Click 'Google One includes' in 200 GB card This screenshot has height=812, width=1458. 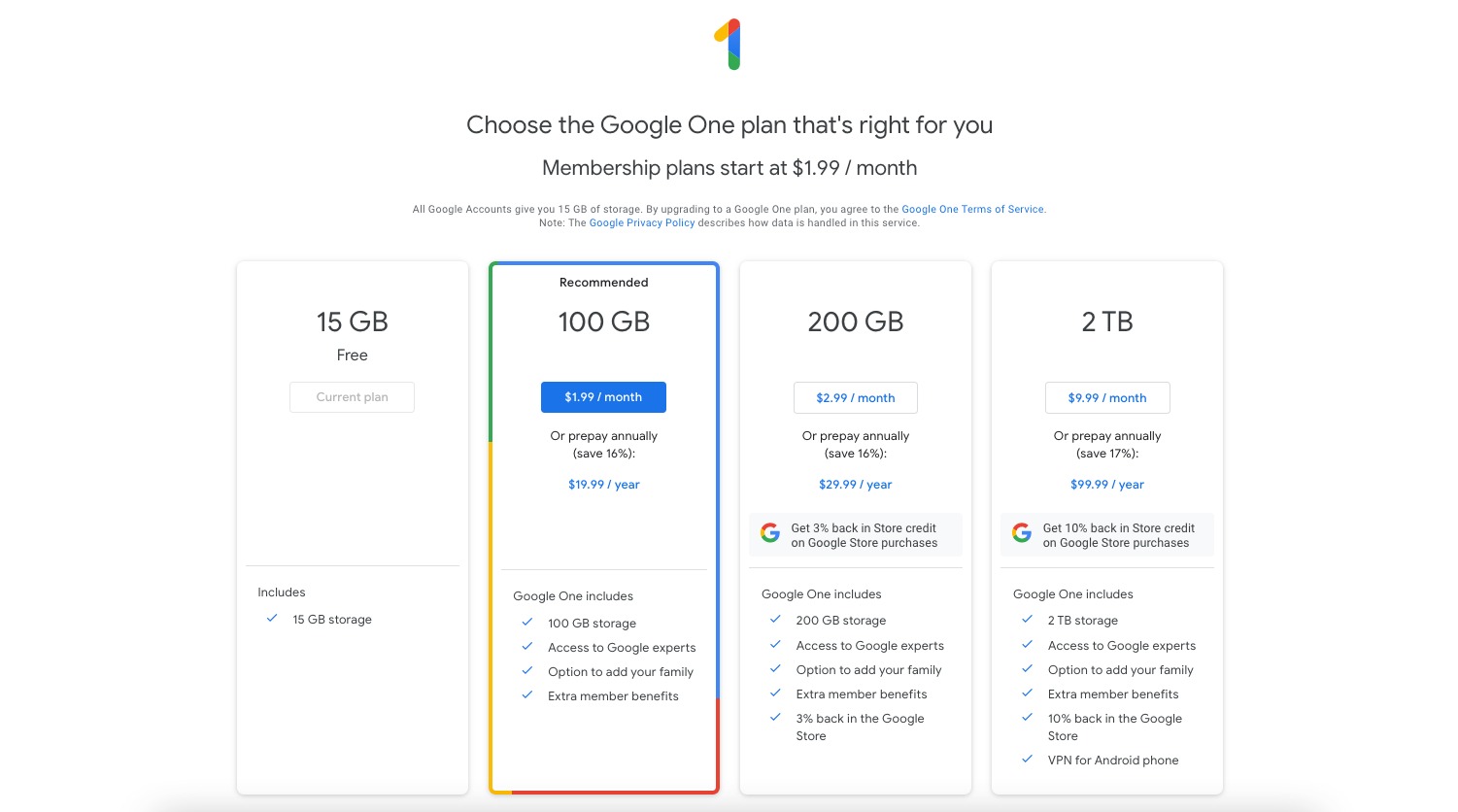click(822, 594)
